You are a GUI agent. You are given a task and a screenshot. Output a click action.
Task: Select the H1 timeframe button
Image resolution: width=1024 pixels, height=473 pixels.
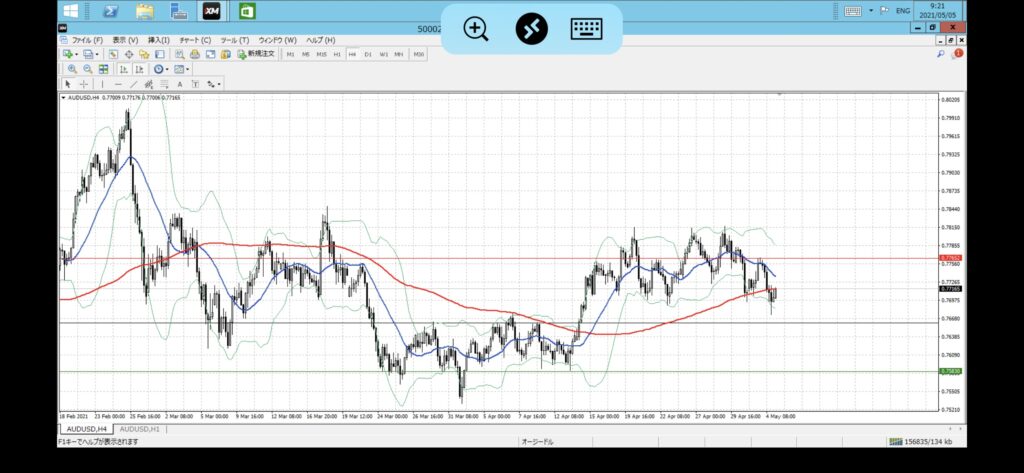click(x=337, y=54)
